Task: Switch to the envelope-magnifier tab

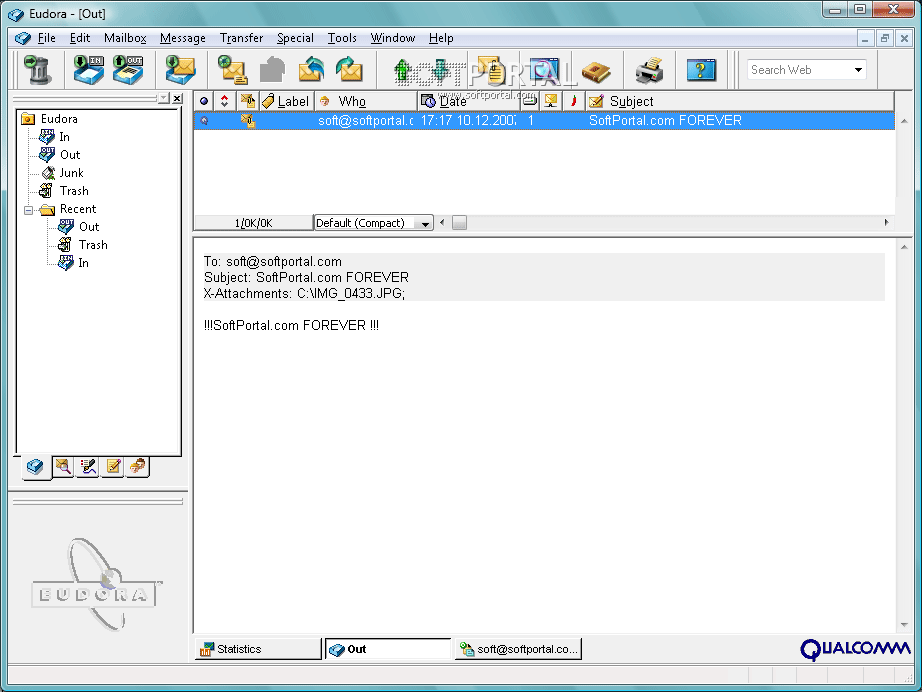Action: coord(63,467)
